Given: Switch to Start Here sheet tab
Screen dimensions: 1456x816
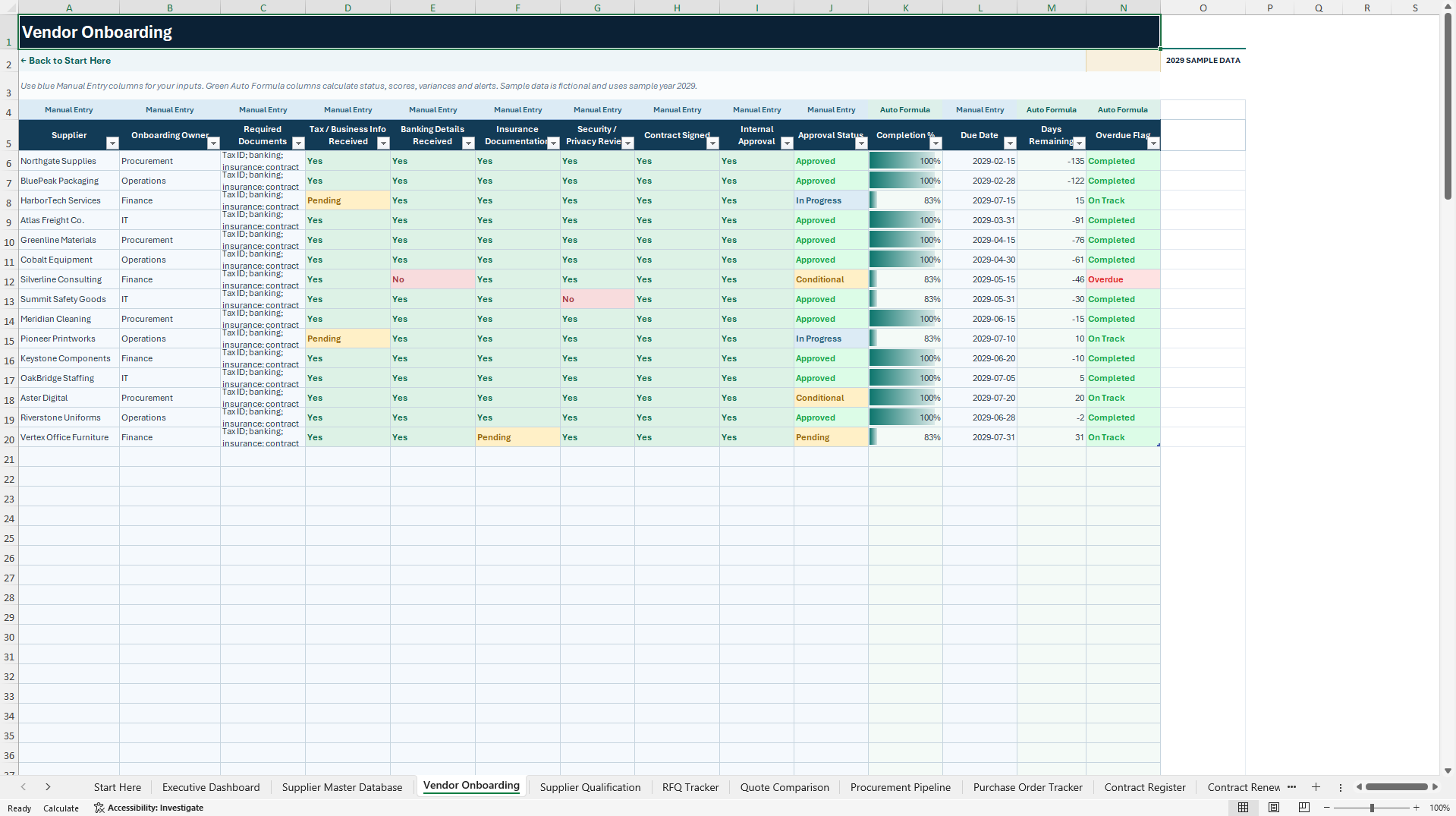Looking at the screenshot, I should point(118,787).
